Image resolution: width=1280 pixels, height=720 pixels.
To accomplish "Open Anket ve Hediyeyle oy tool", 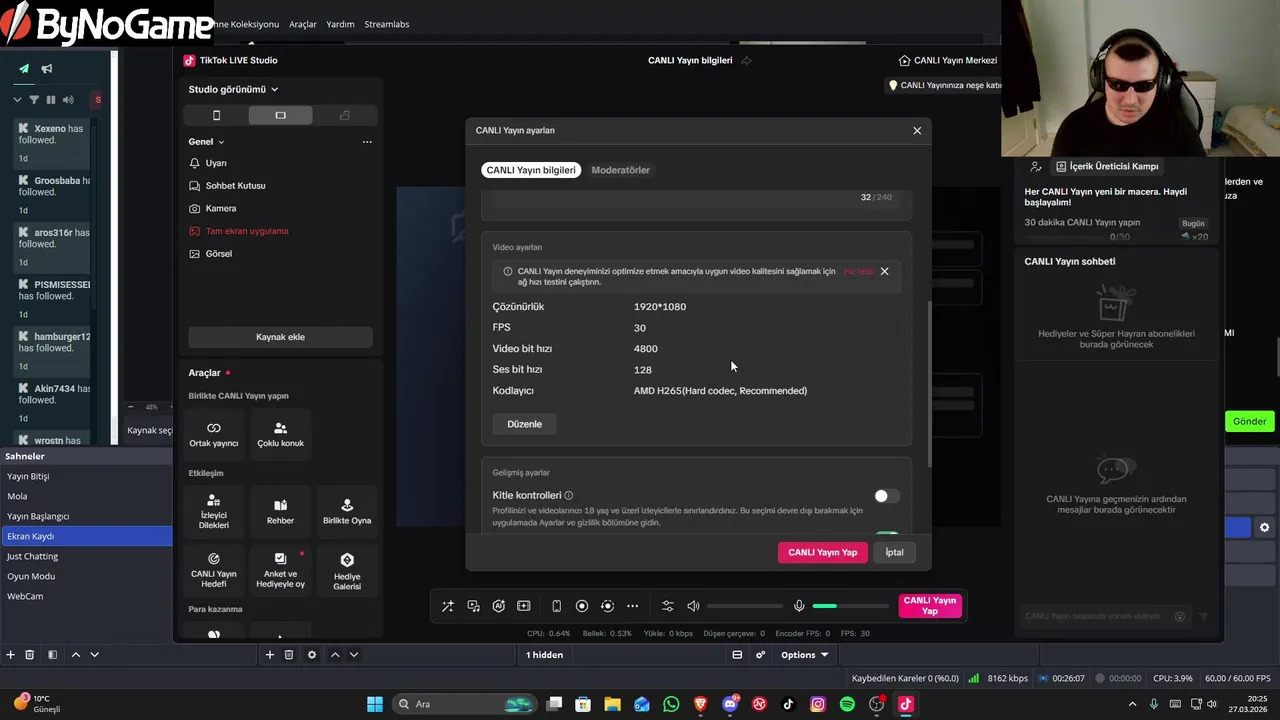I will [x=280, y=570].
